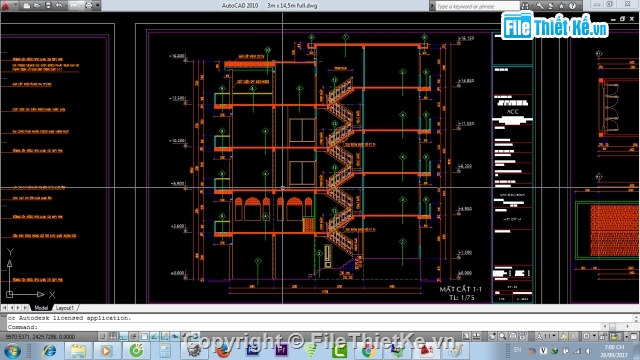Jump to first layout tab arrow
This screenshot has height=360, width=640.
coord(4,308)
